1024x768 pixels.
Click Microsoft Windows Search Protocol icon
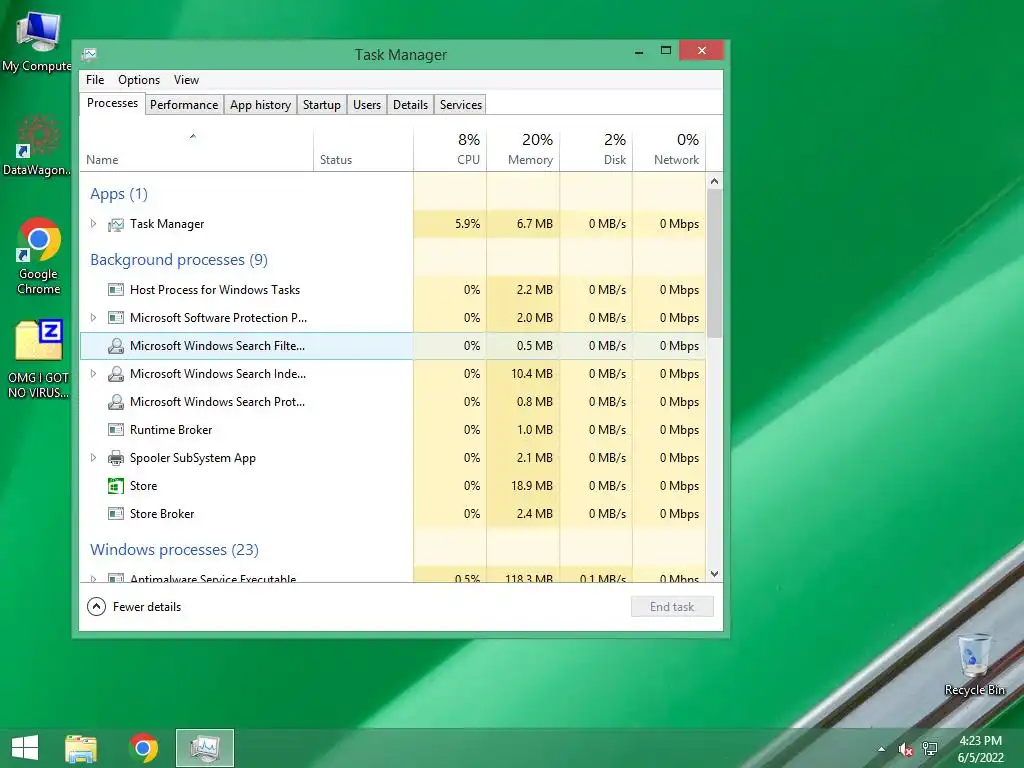click(116, 402)
